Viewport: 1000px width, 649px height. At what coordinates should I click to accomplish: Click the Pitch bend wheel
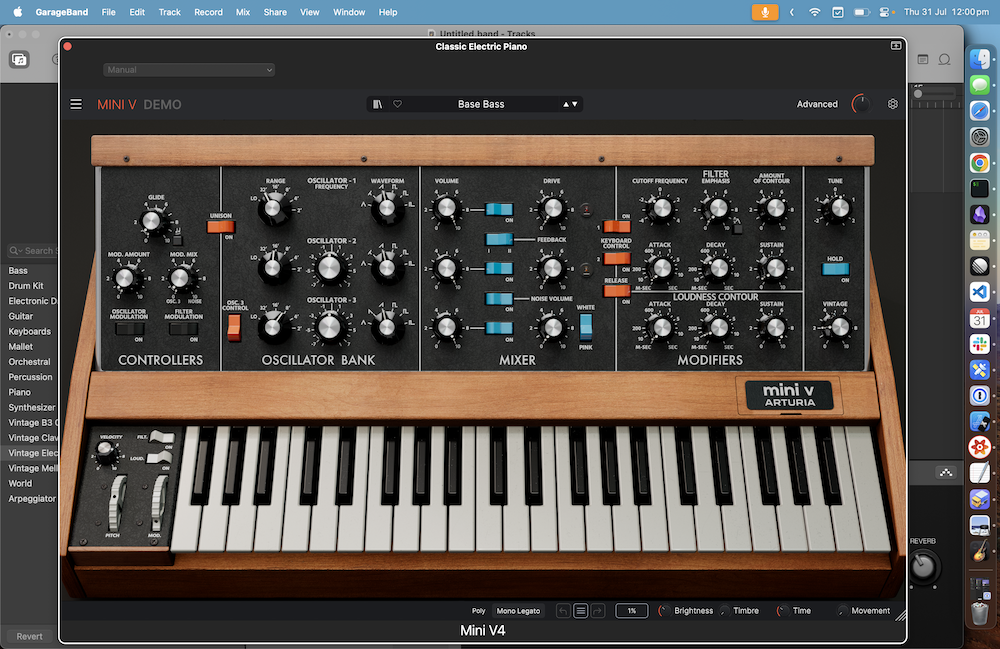point(117,501)
